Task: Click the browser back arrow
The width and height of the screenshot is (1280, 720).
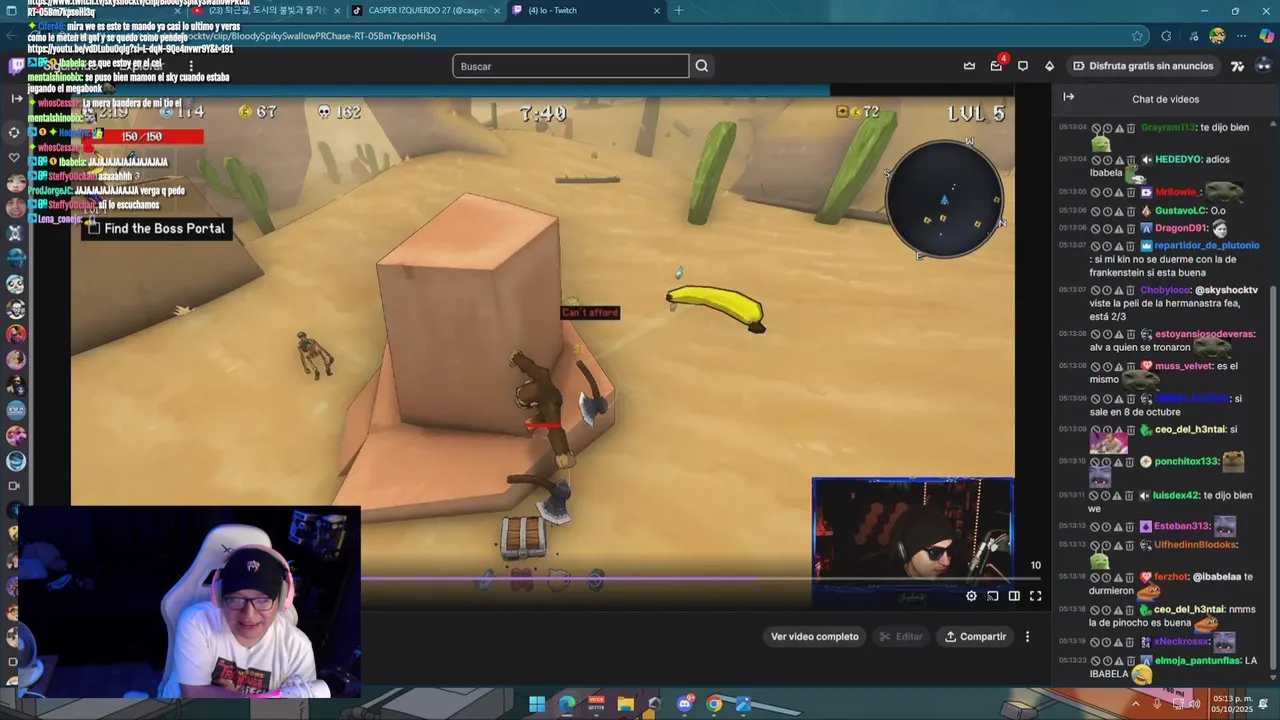Action: point(12,36)
